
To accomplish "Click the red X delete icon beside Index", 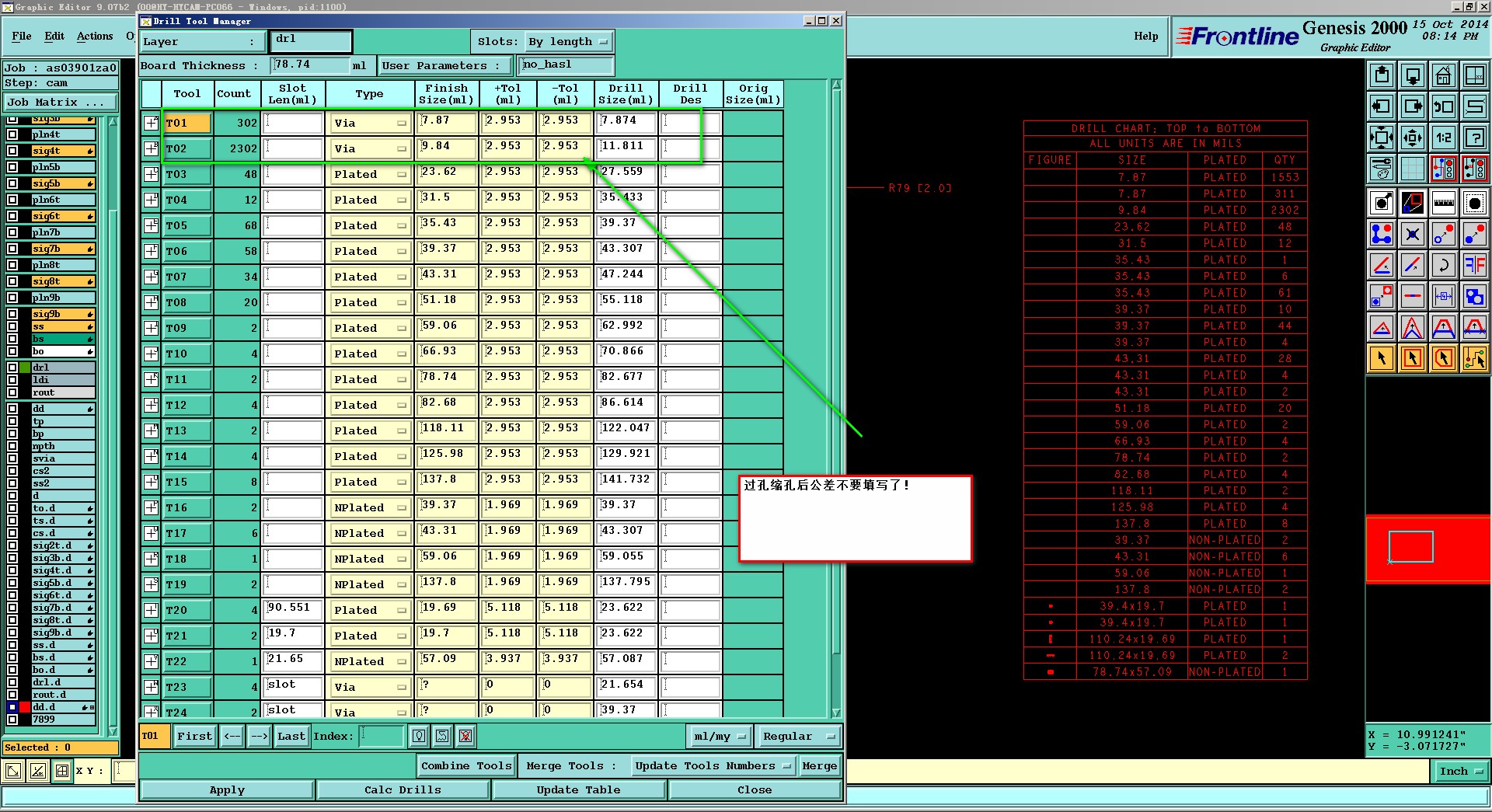I will tap(465, 736).
